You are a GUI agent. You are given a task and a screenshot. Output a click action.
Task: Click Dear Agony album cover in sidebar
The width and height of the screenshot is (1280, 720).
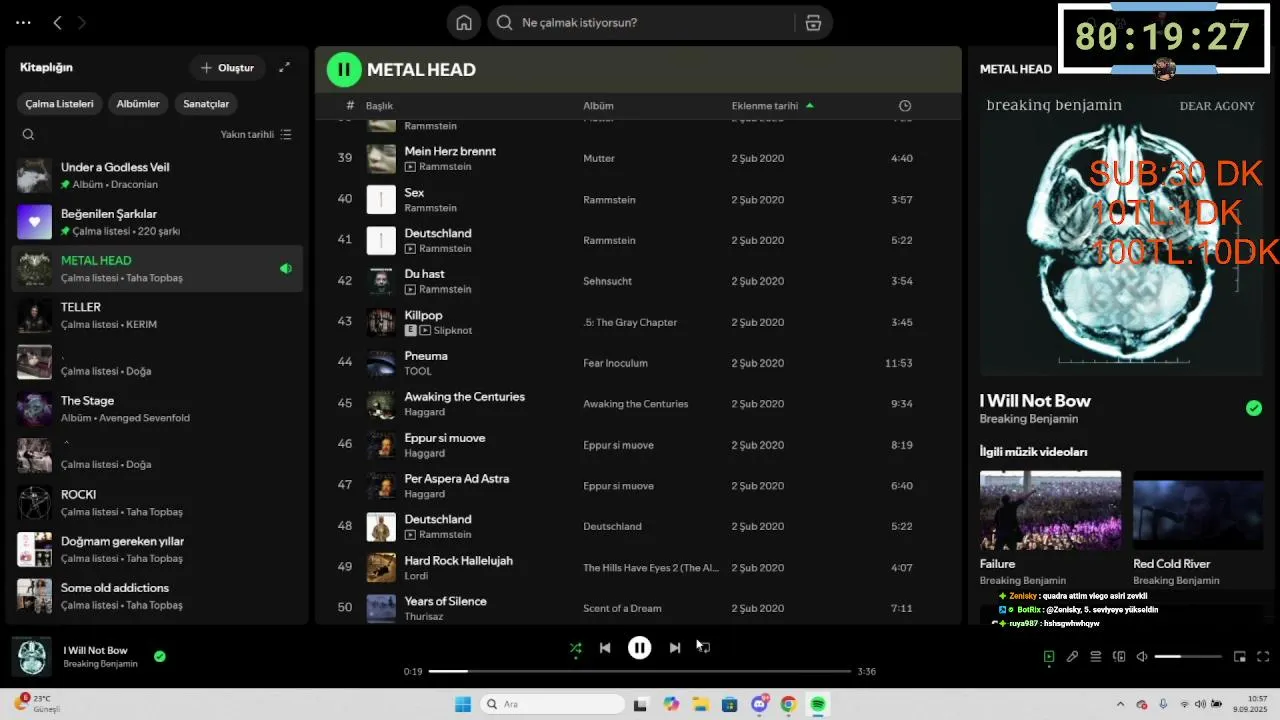point(1121,233)
